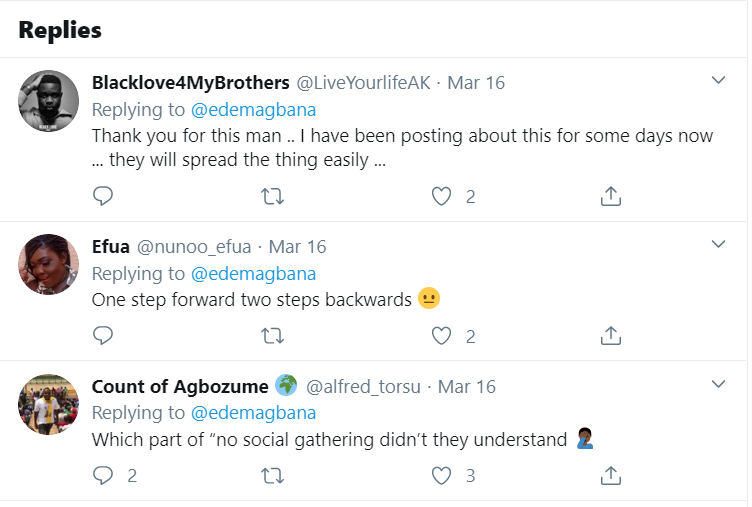
Task: View Efua's profile avatar
Action: click(x=49, y=264)
